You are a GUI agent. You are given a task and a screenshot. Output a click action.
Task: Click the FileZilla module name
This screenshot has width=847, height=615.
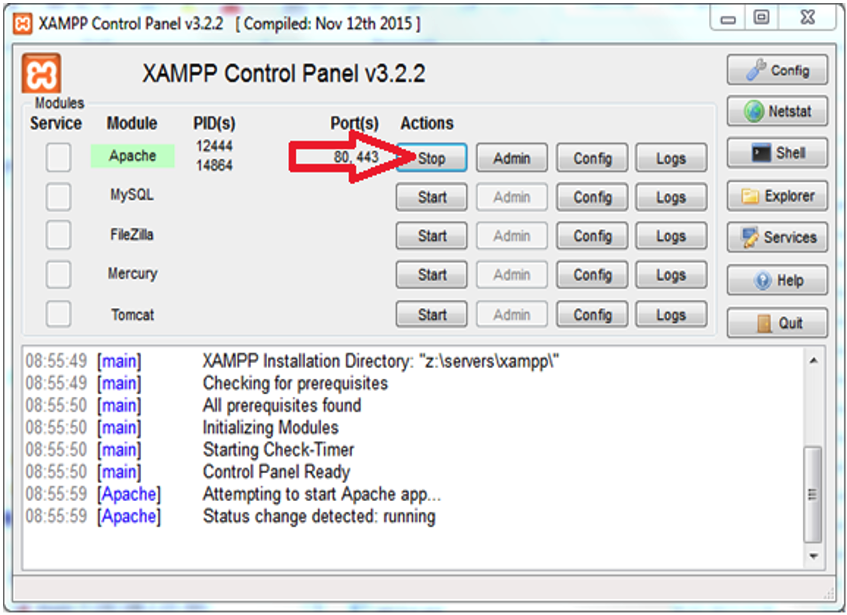(x=132, y=234)
